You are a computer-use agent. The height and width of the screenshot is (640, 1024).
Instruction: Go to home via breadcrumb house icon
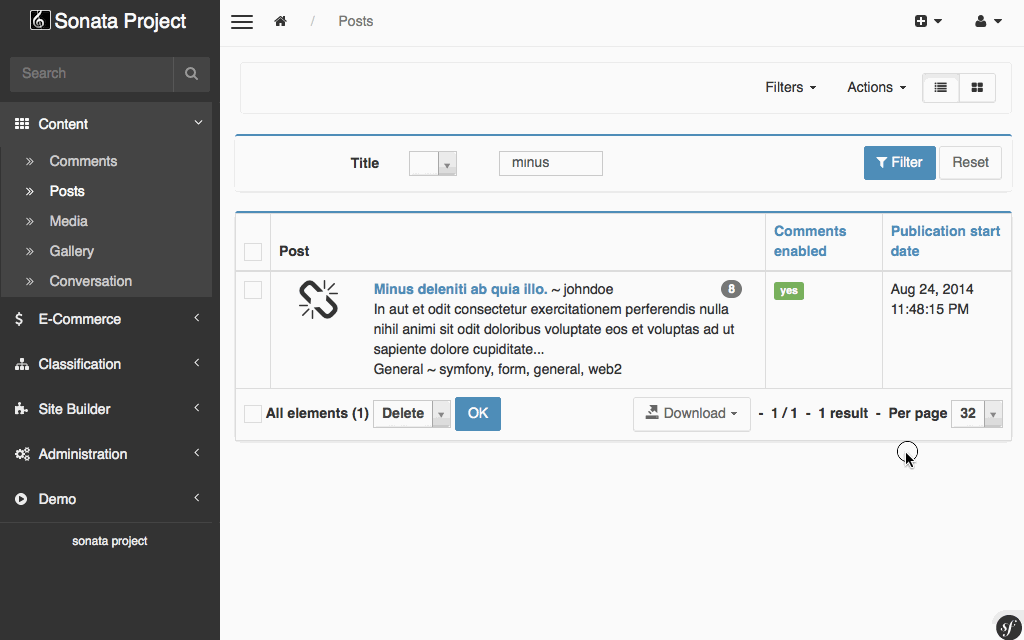click(281, 21)
